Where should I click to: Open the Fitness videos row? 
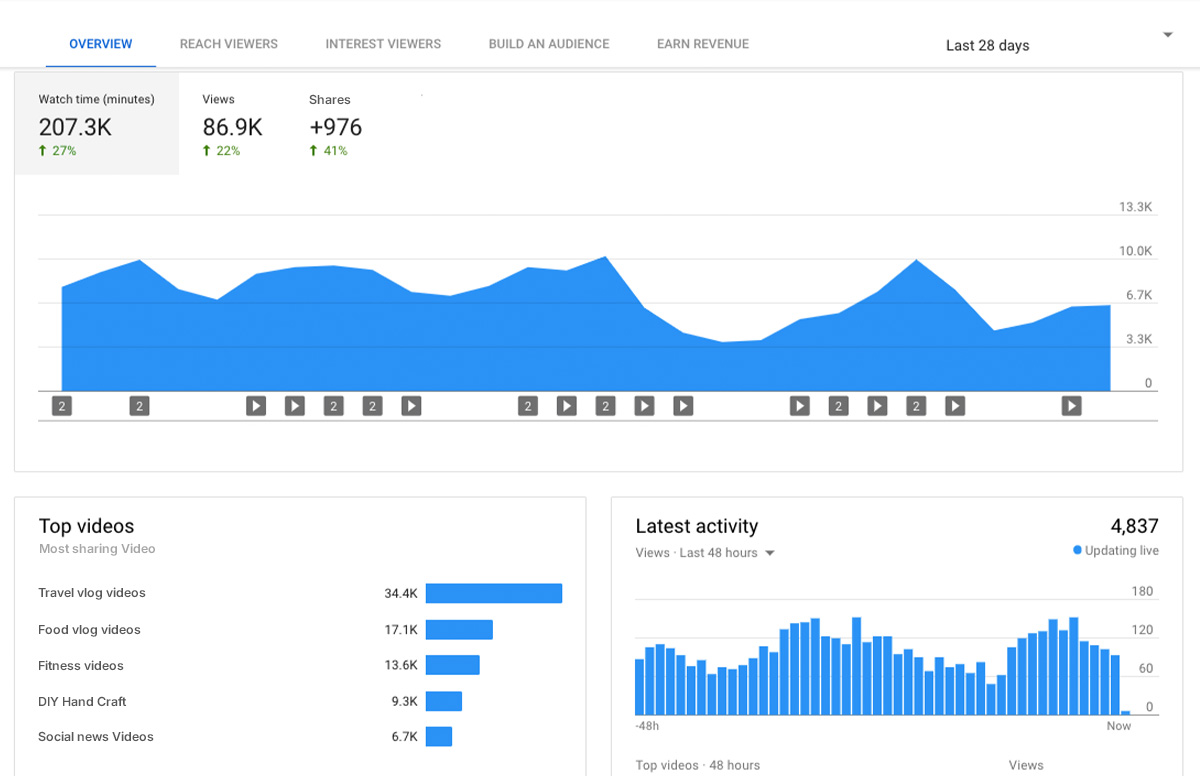[x=300, y=665]
